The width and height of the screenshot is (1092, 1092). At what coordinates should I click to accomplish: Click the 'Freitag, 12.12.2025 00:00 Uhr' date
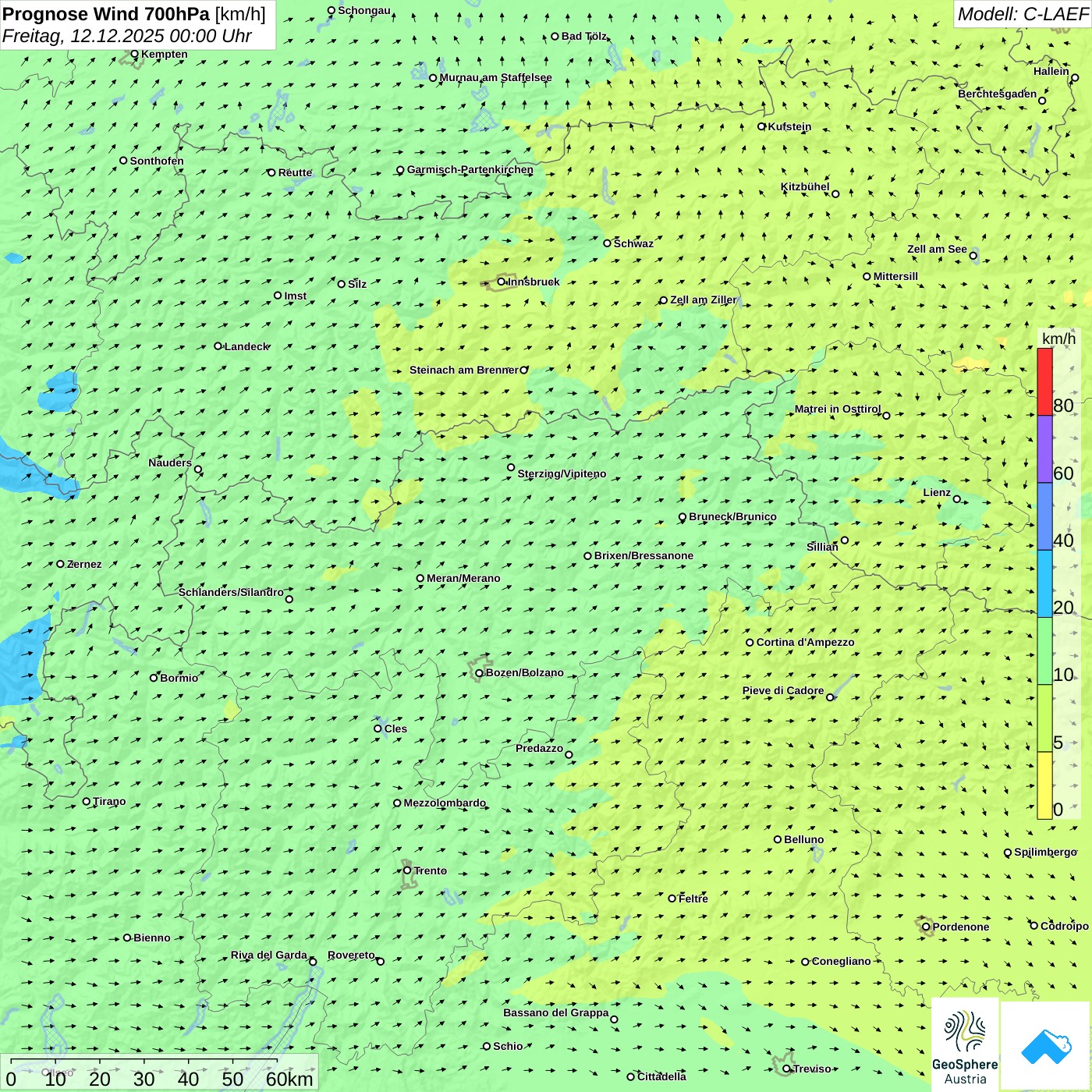[x=127, y=36]
